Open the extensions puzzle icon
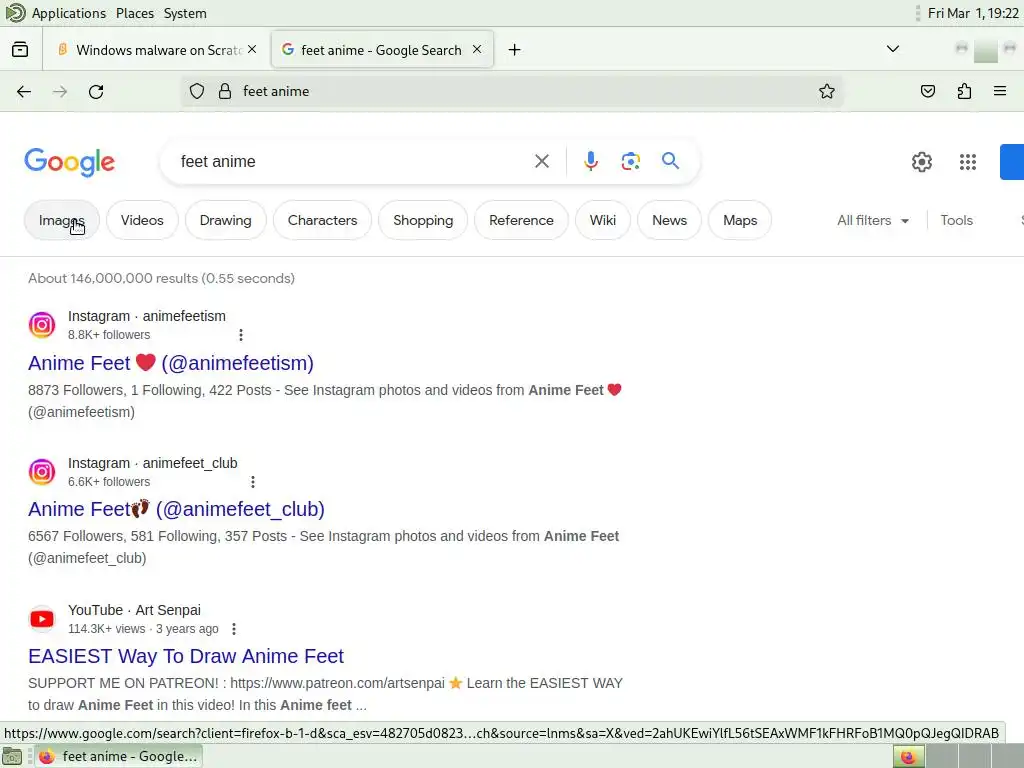Screen dimensions: 1024x768 pyautogui.click(x=964, y=91)
